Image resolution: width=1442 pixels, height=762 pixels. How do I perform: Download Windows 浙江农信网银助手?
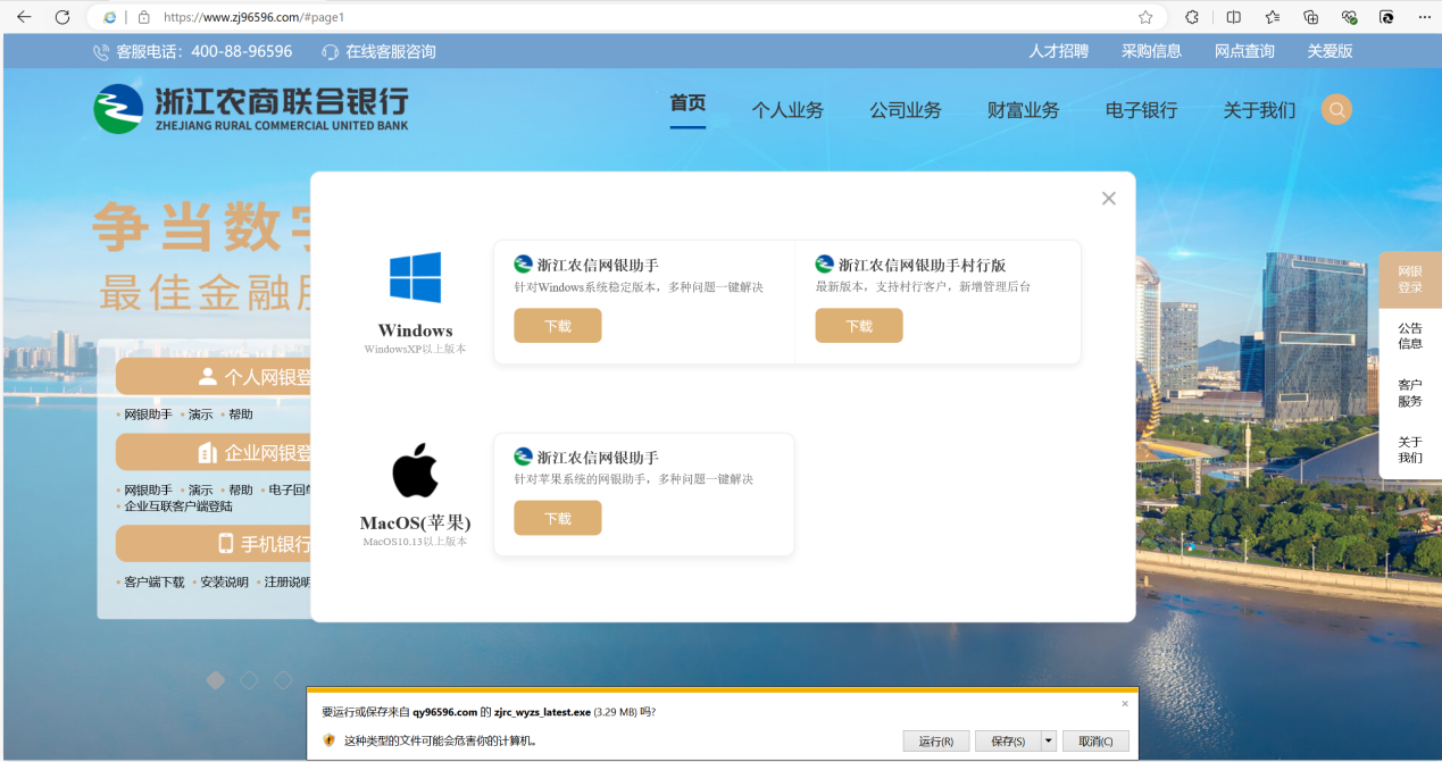(x=558, y=326)
